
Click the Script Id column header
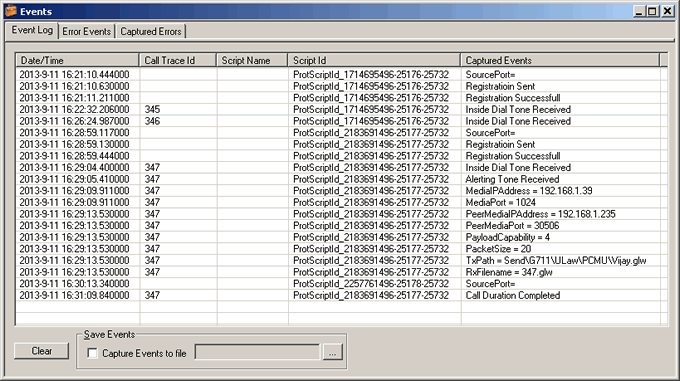pos(374,60)
